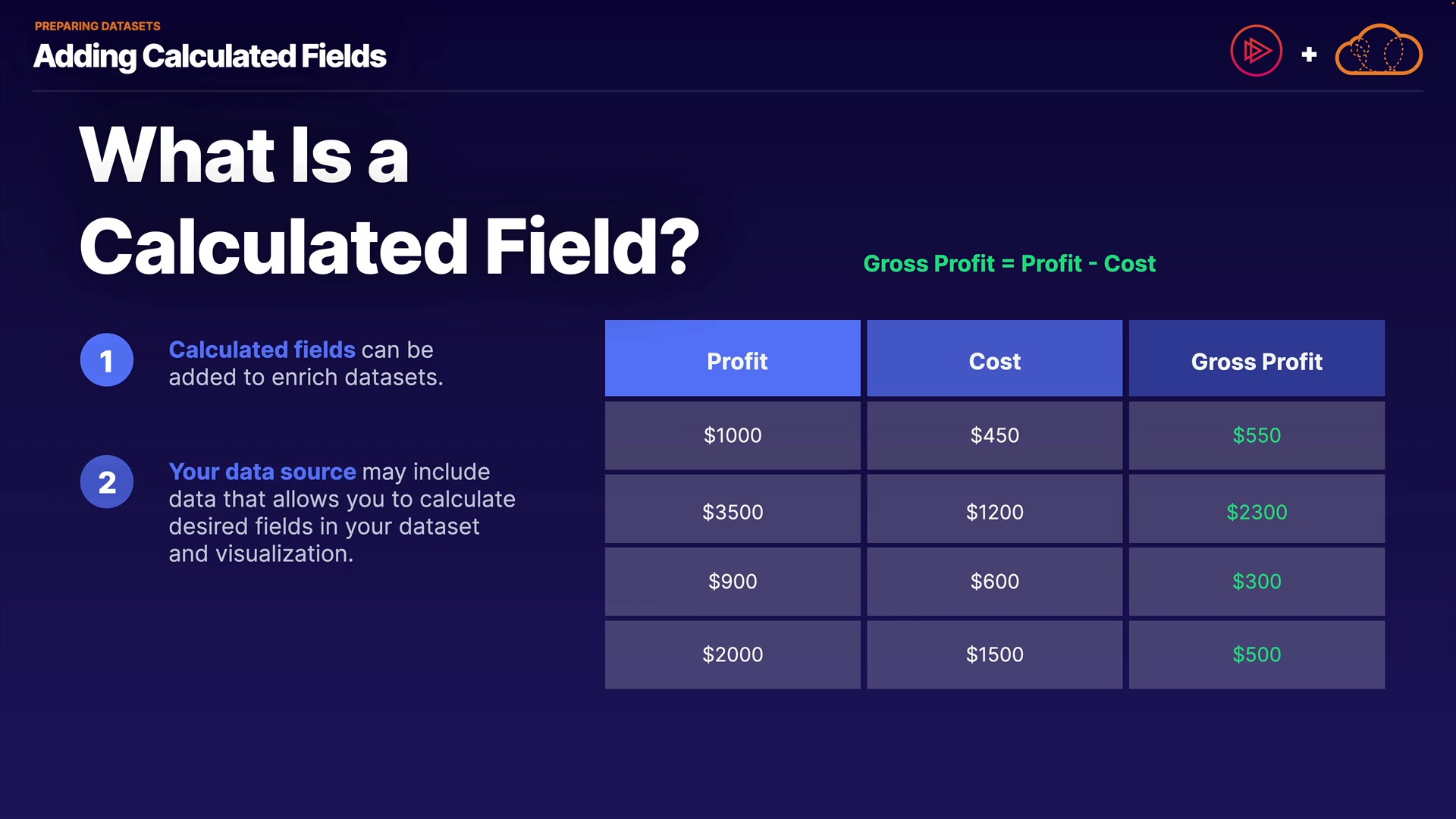Click the orange cloud guru logo
Screen dimensions: 1456x819
tap(1378, 52)
